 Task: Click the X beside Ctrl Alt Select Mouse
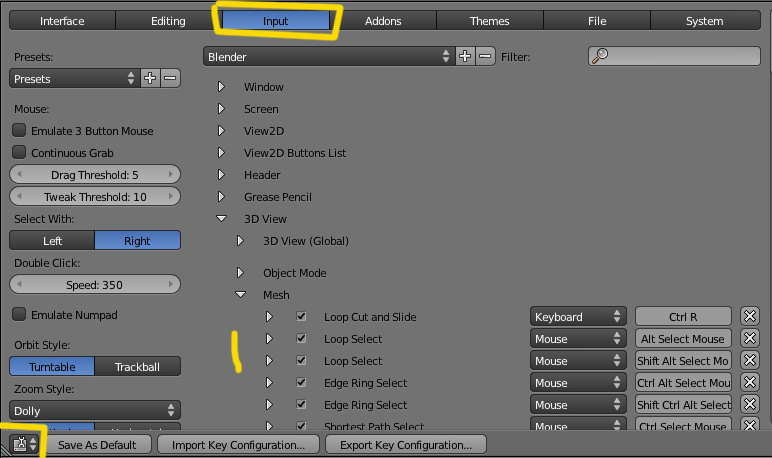pyautogui.click(x=750, y=383)
